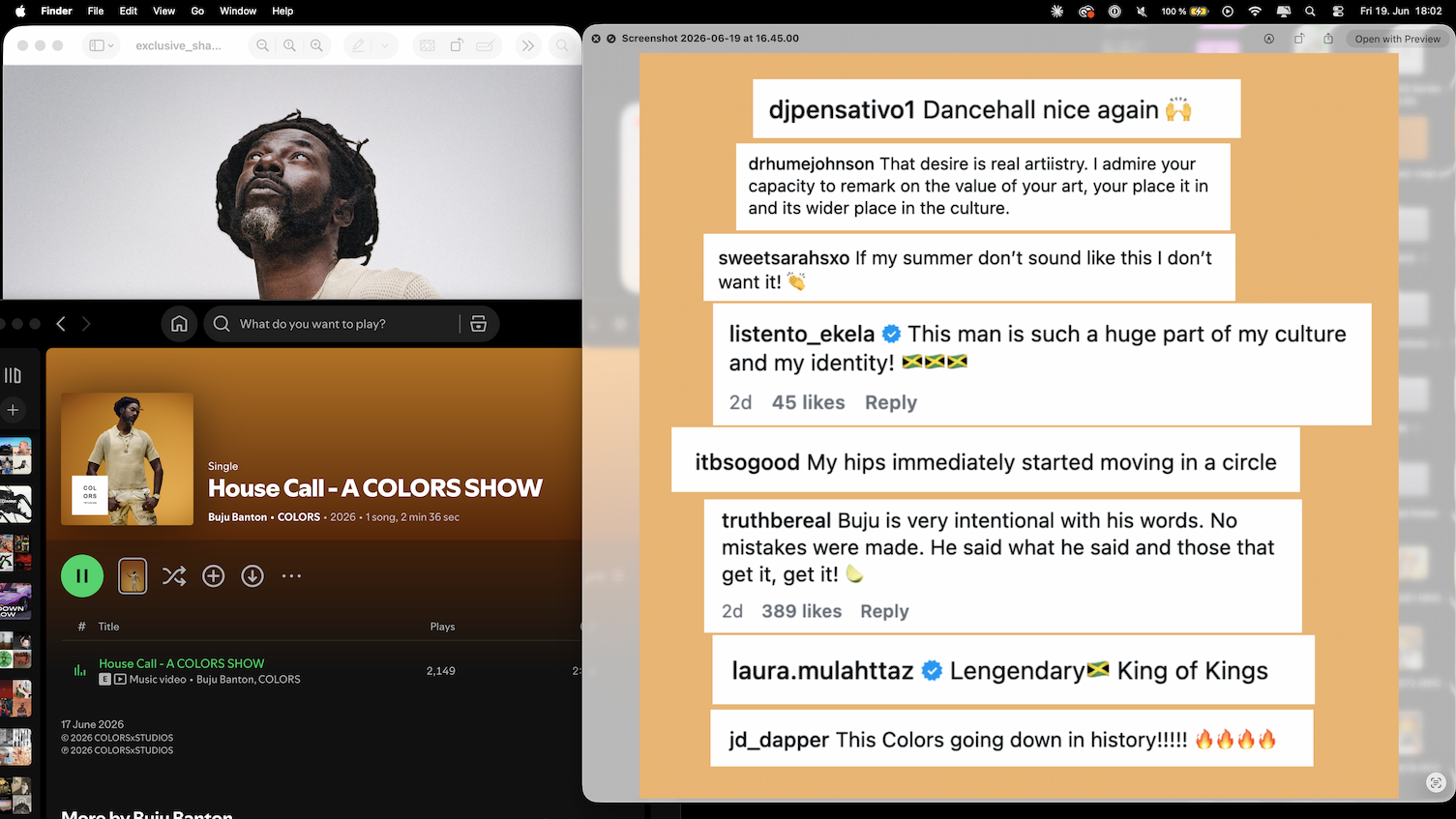Screen dimensions: 1456x819
Task: Click the Title column header
Action: [x=108, y=627]
